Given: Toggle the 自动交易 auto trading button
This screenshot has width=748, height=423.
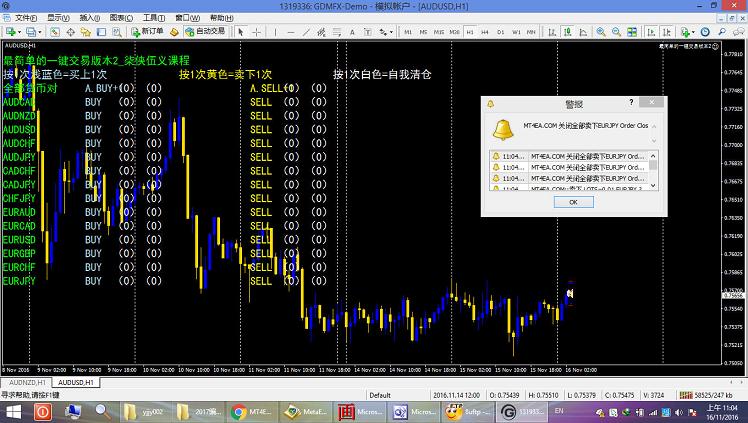Looking at the screenshot, I should tap(205, 31).
